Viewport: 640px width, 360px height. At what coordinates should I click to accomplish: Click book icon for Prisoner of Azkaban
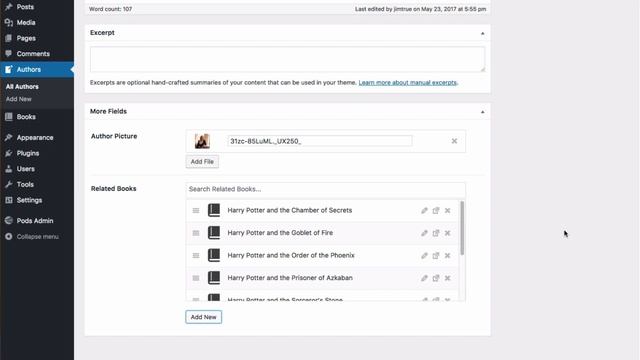214,278
